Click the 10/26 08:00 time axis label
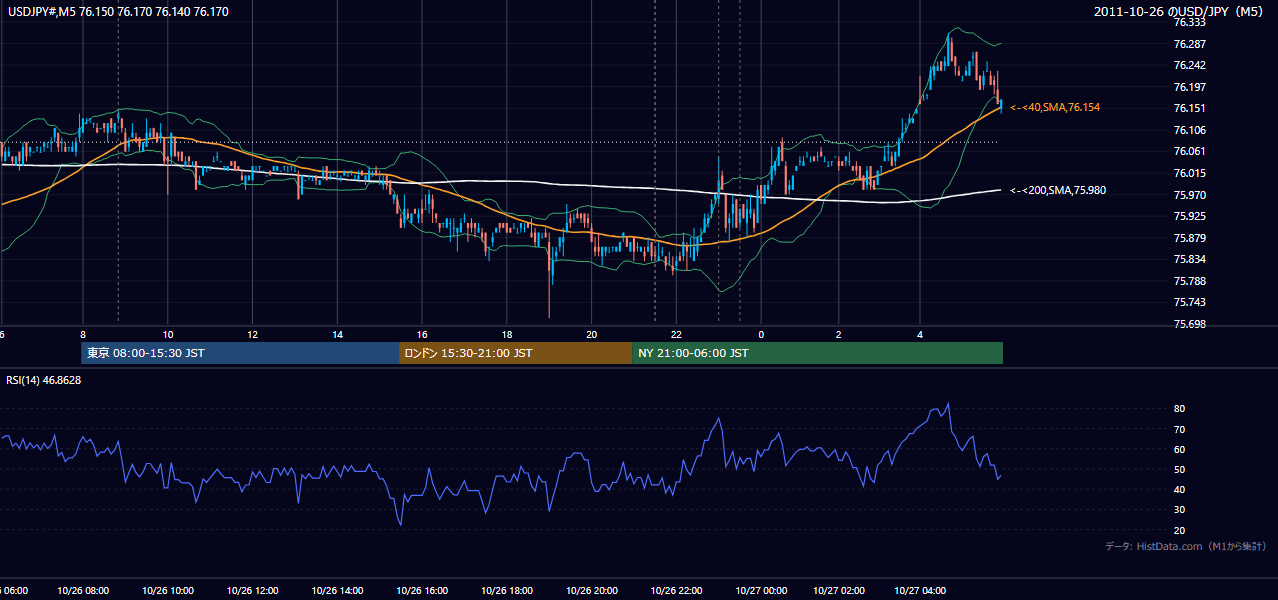This screenshot has height=600, width=1278. (x=83, y=590)
